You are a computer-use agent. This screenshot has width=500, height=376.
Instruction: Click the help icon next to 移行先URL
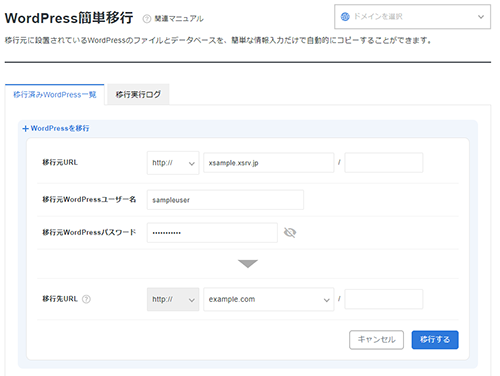point(86,299)
